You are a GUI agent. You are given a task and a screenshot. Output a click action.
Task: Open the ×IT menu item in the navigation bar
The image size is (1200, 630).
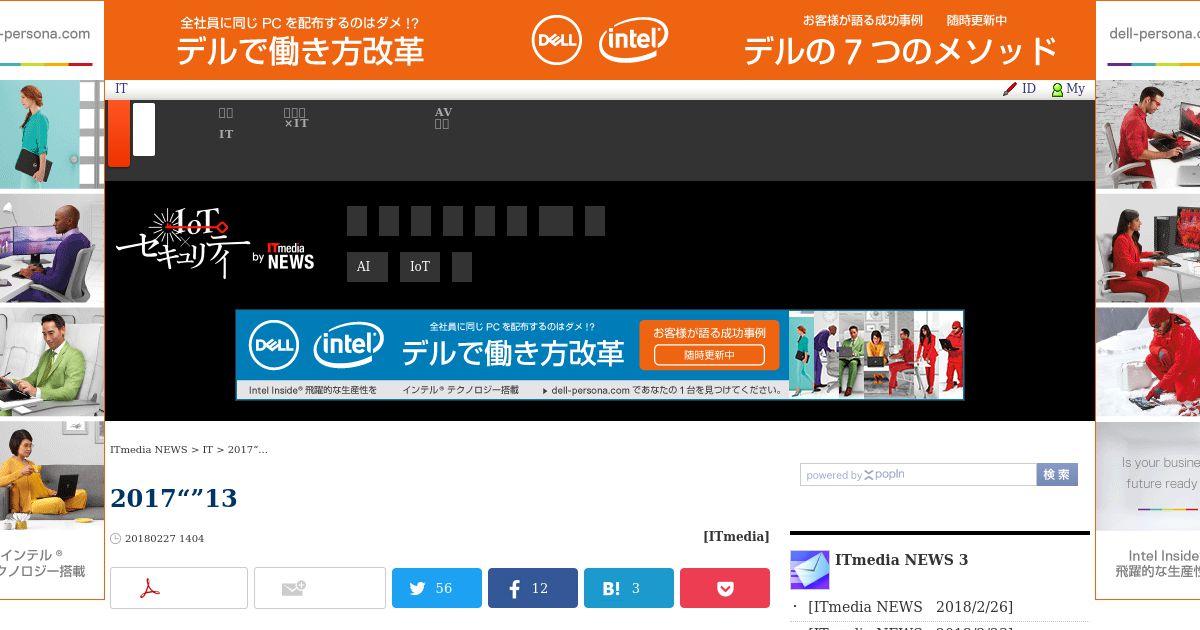tap(296, 118)
